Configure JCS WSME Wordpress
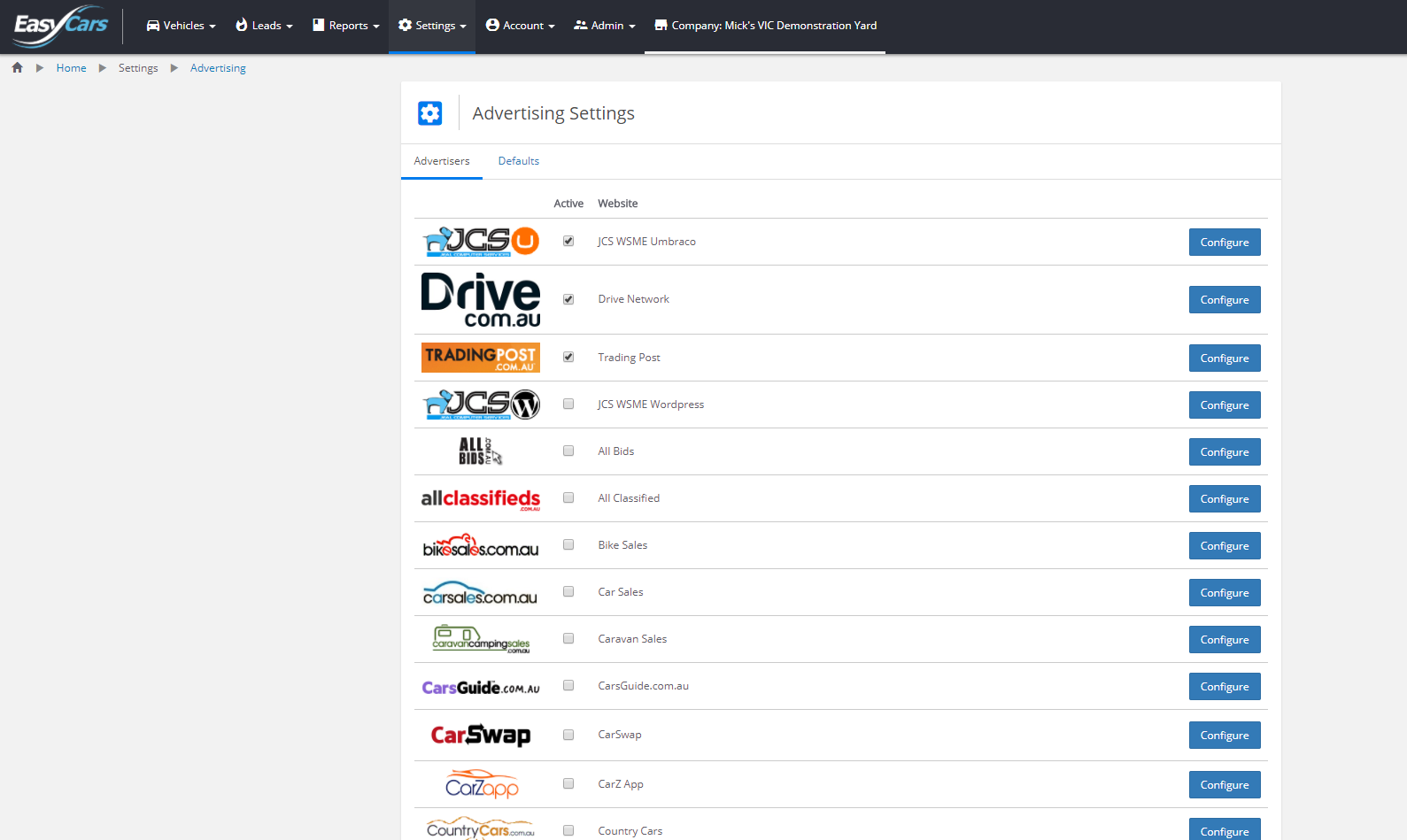Image resolution: width=1407 pixels, height=840 pixels. point(1225,405)
